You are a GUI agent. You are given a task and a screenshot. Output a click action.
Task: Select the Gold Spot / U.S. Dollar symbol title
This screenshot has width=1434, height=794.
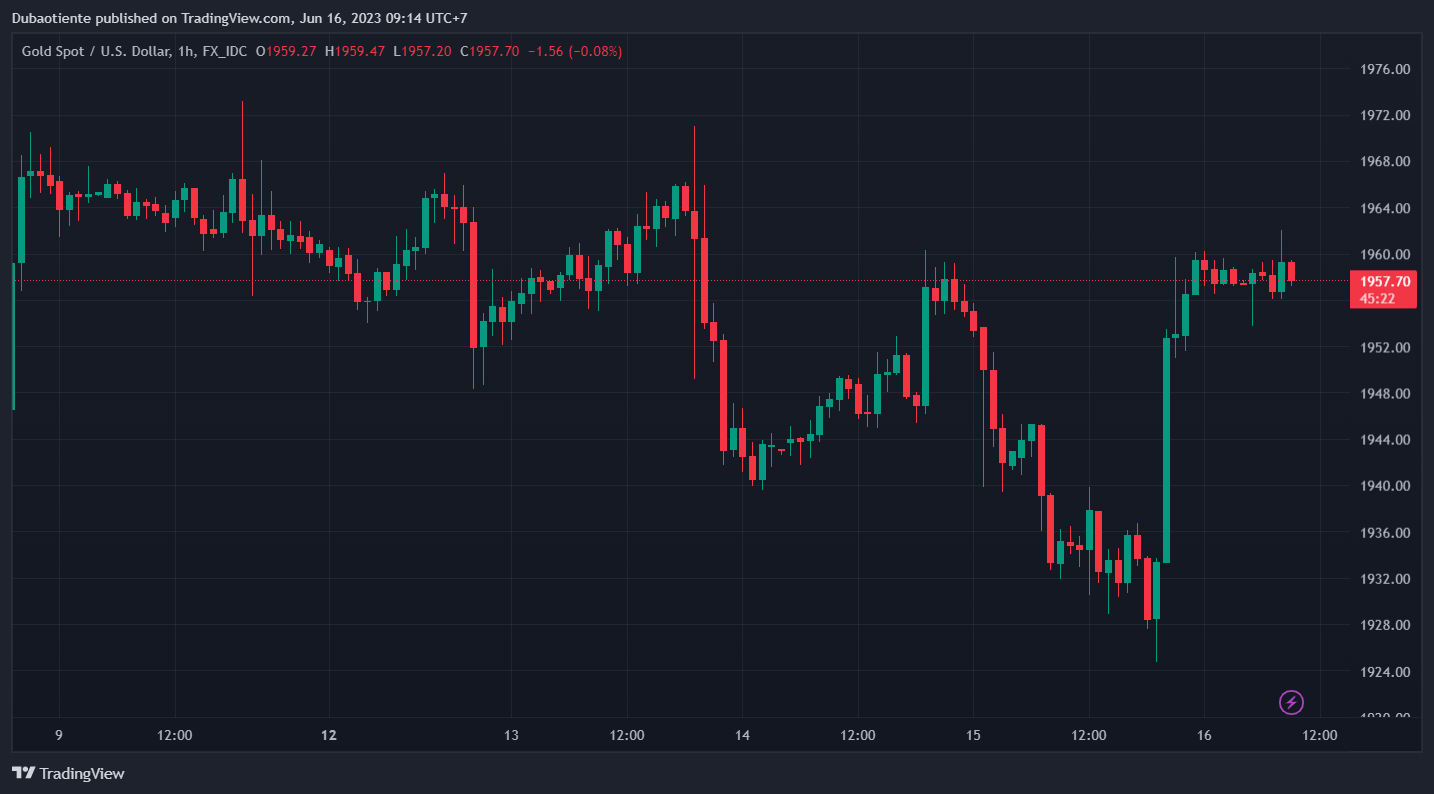click(x=95, y=51)
